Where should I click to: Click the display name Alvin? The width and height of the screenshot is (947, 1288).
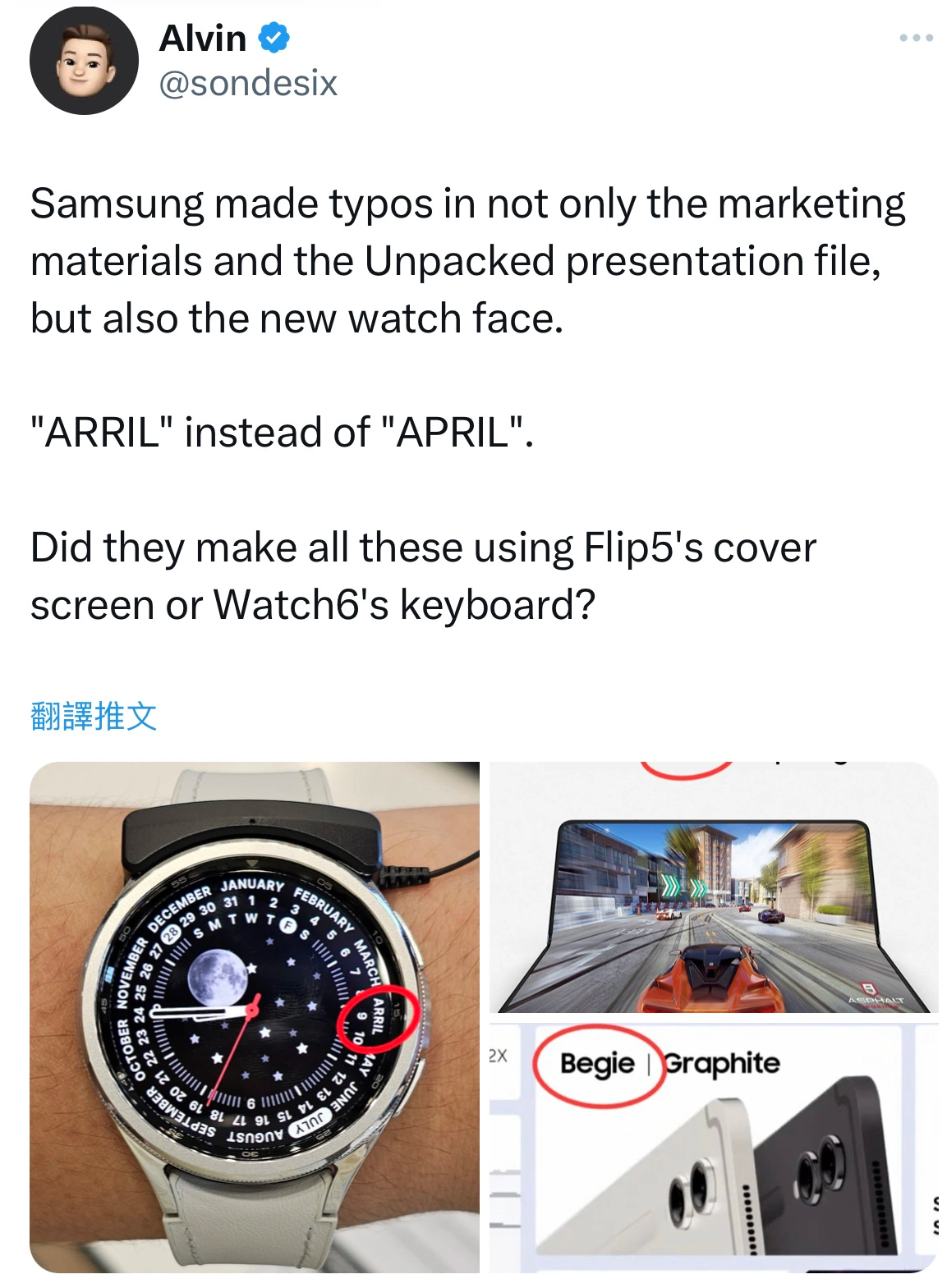click(202, 38)
